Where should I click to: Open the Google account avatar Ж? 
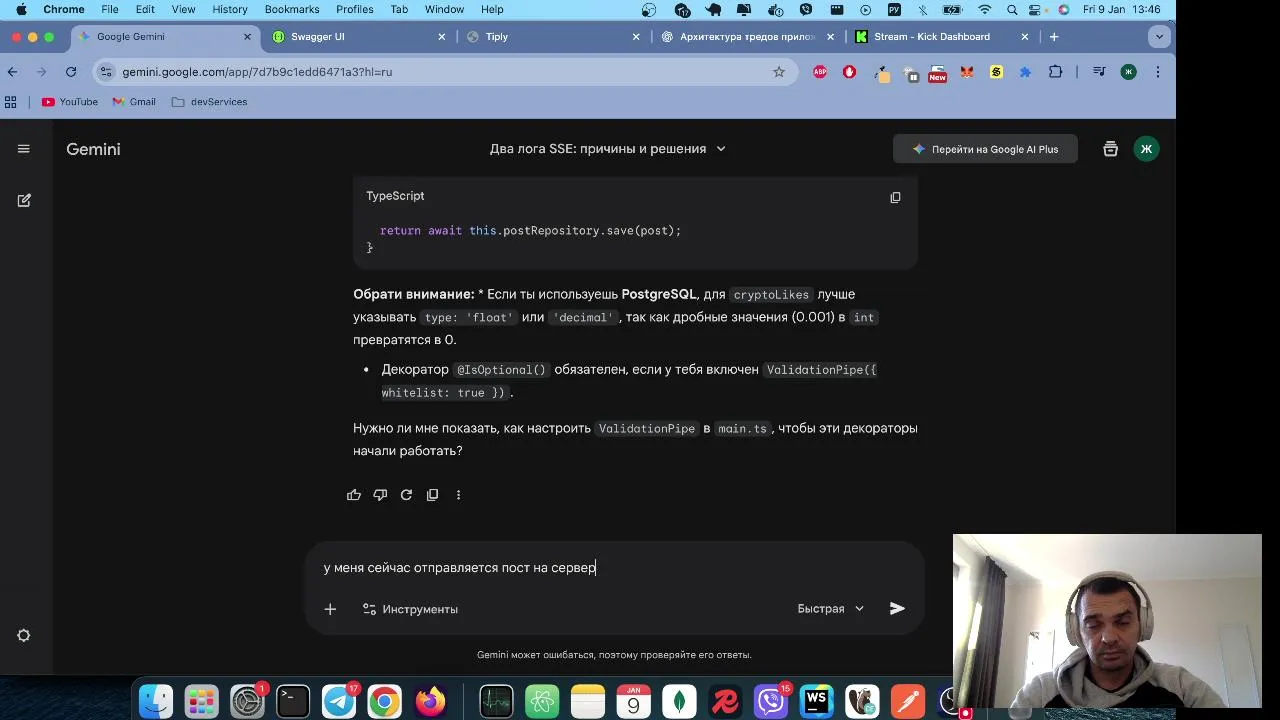click(x=1146, y=149)
